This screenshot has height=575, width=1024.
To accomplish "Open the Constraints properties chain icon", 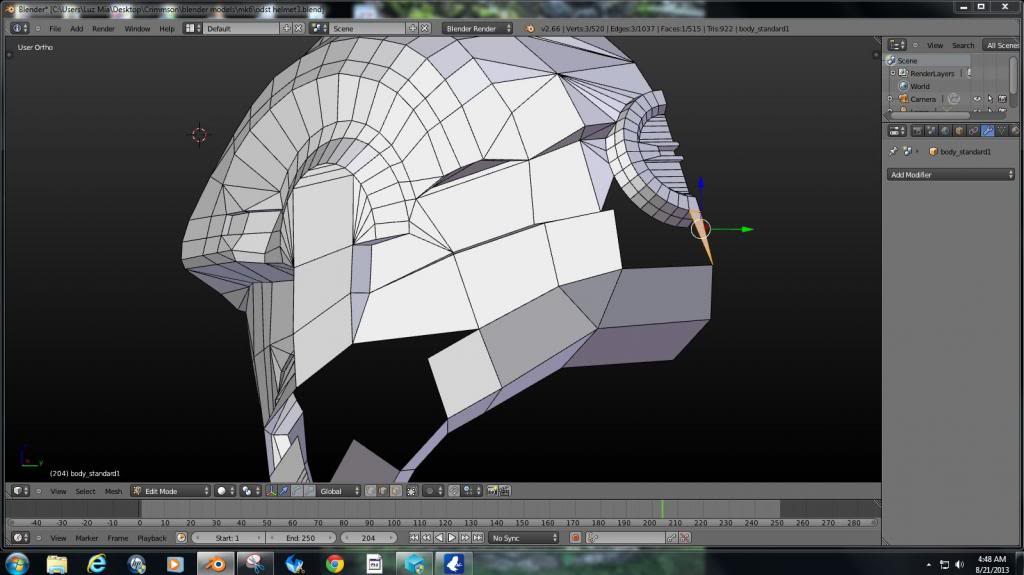I will tap(974, 130).
